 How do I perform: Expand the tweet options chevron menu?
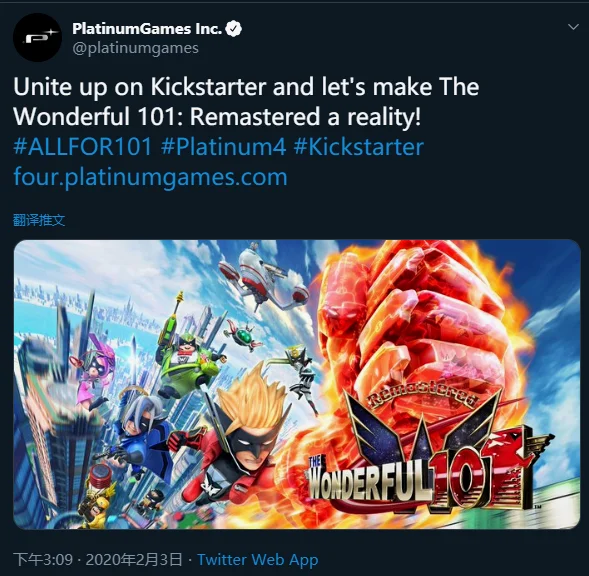click(573, 27)
